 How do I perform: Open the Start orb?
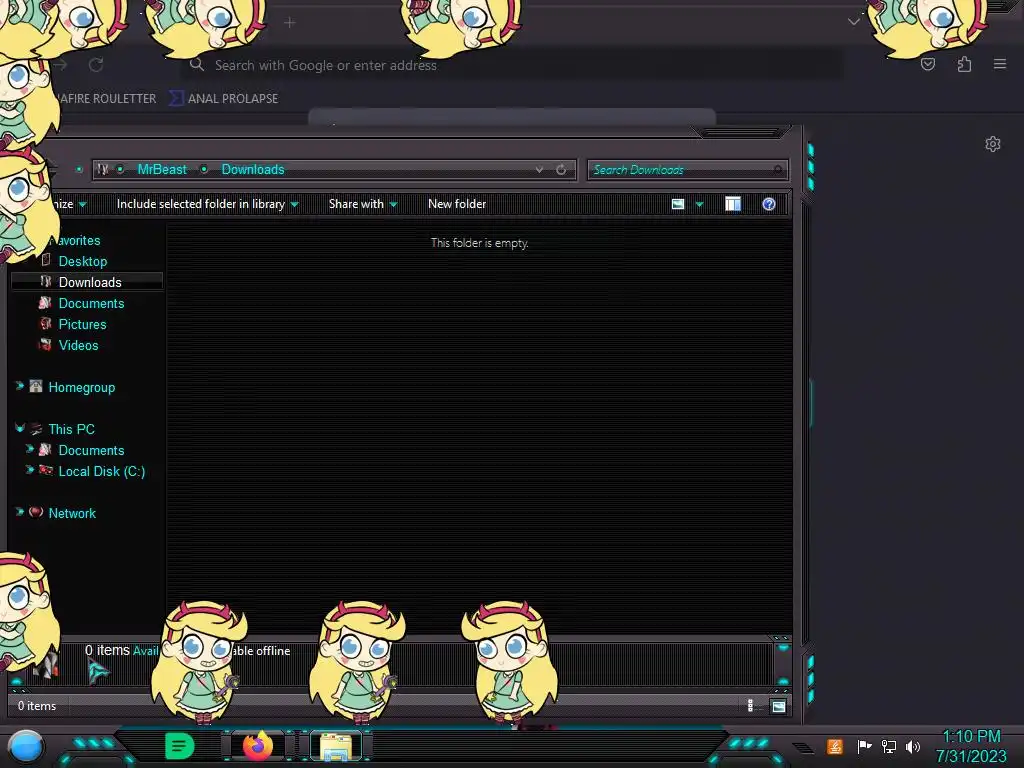(x=25, y=746)
